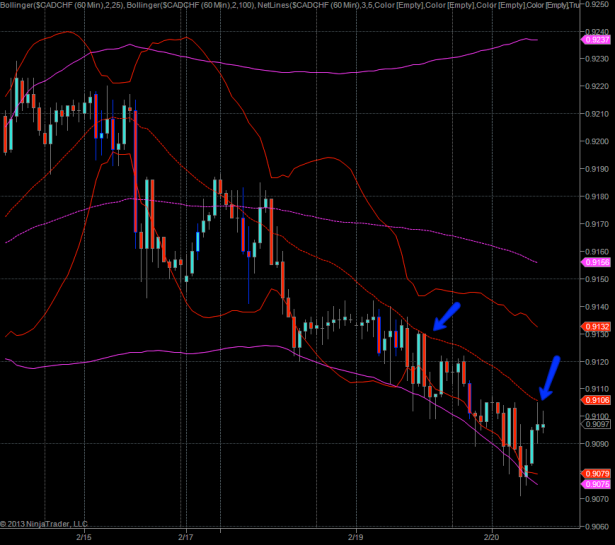Select the current price 0.9097 marker
Screen dimensions: 615x545
click(x=596, y=424)
